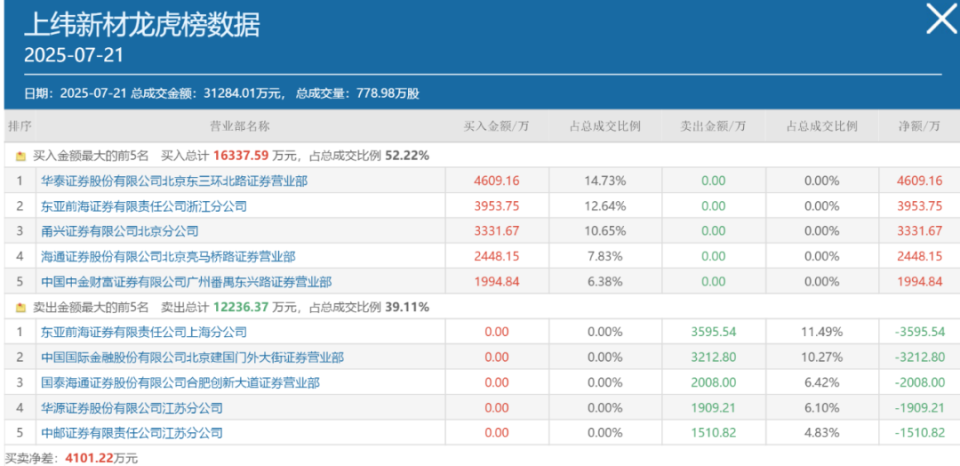Screen dimensions: 960x466
Task: Click the 39.11% sell proportion
Action: [x=407, y=307]
